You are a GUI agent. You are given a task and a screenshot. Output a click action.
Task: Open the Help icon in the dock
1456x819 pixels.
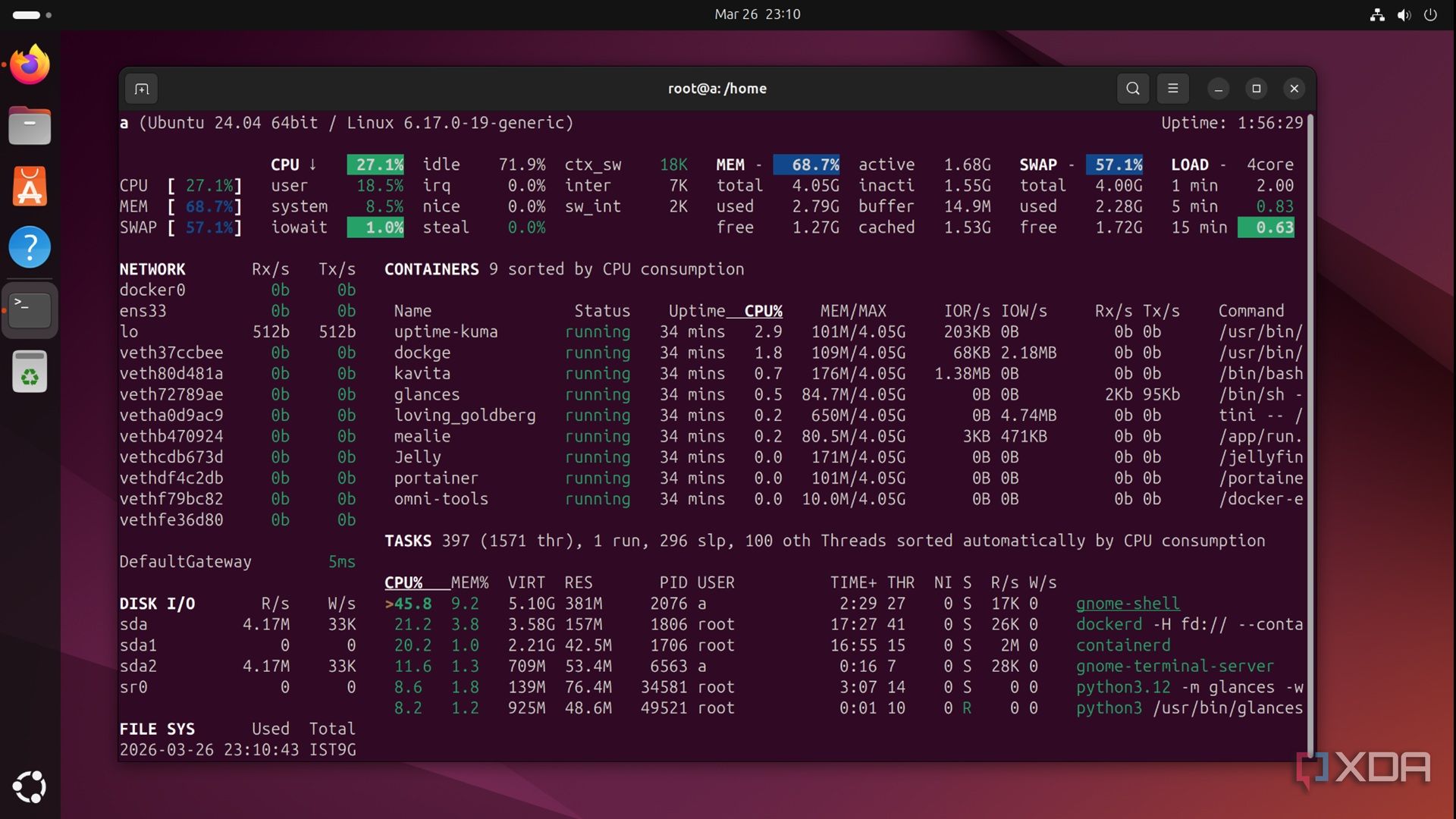pyautogui.click(x=30, y=247)
